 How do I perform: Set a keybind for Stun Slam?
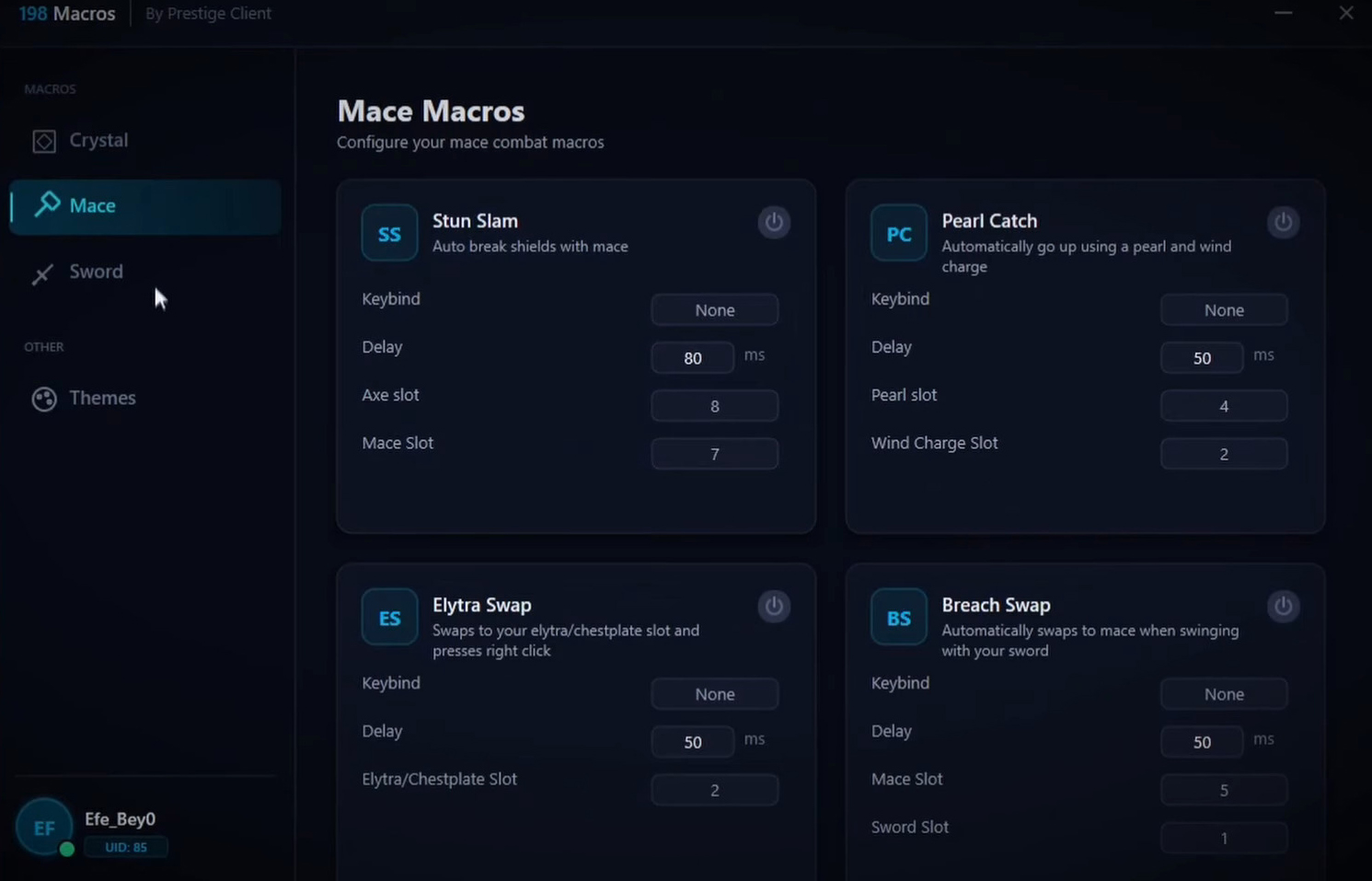pos(714,309)
